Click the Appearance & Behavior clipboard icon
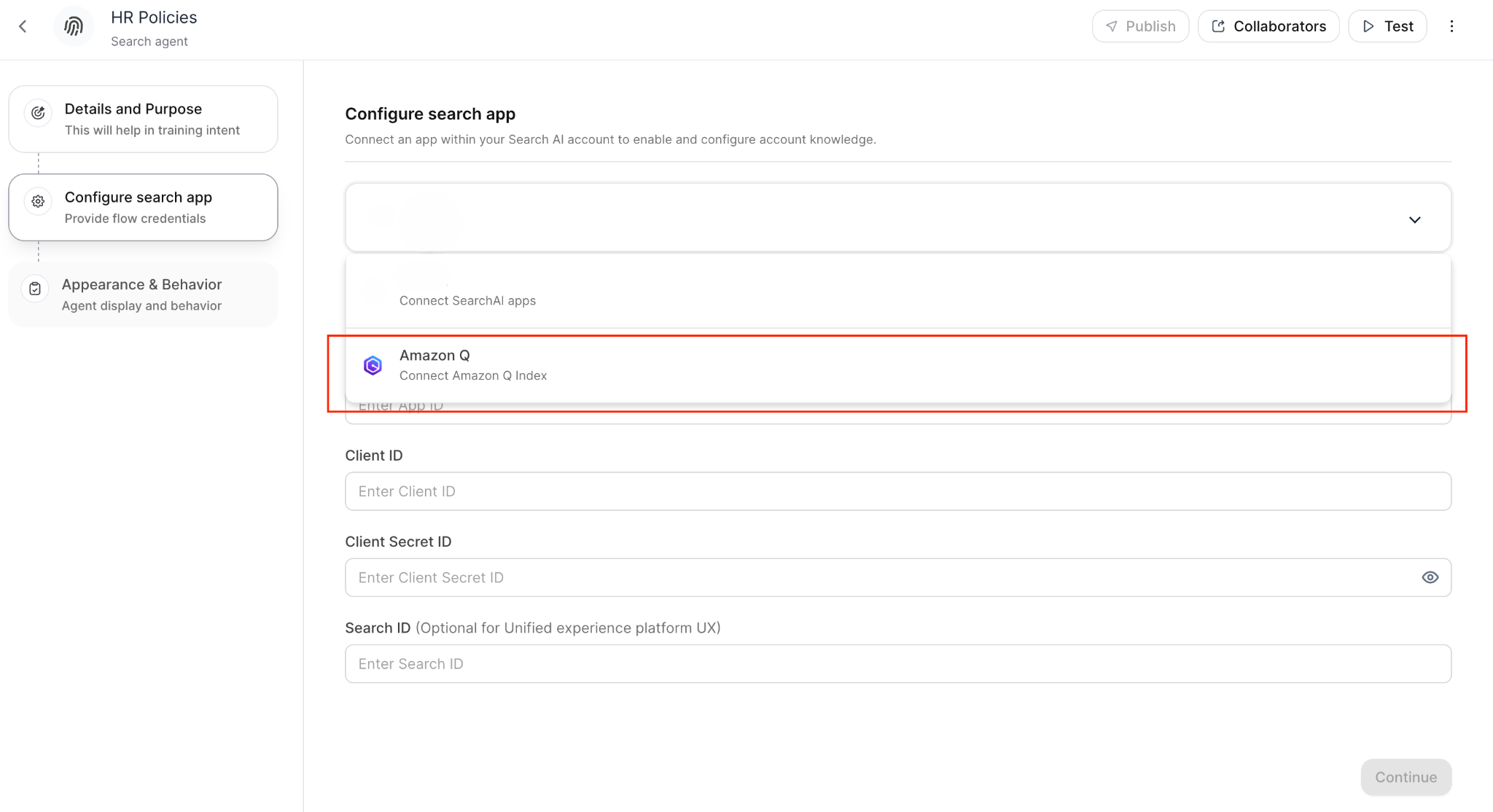This screenshot has height=812, width=1493. click(35, 289)
